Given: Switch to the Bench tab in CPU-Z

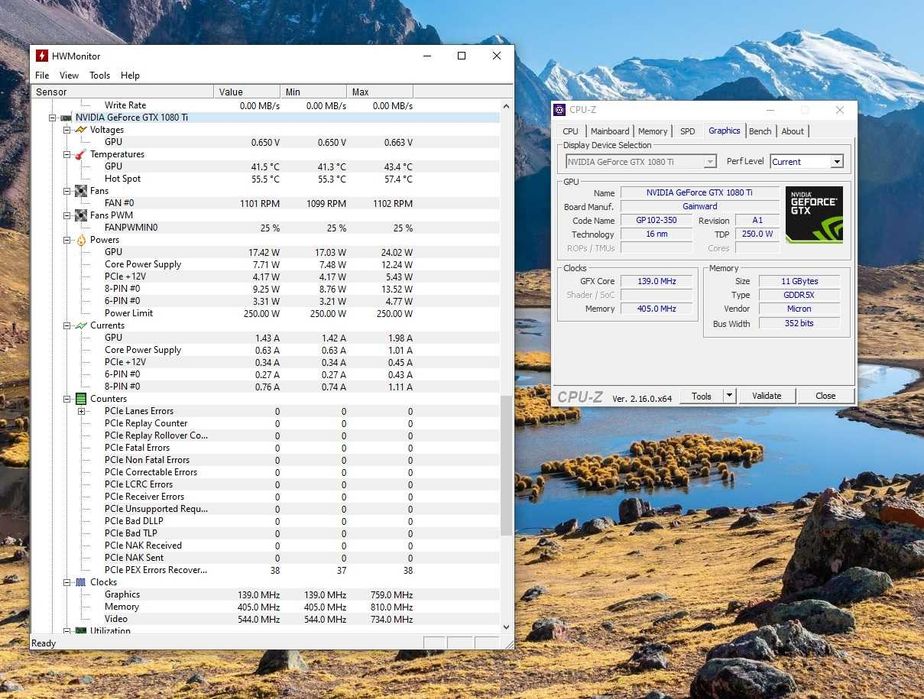Looking at the screenshot, I should 760,131.
